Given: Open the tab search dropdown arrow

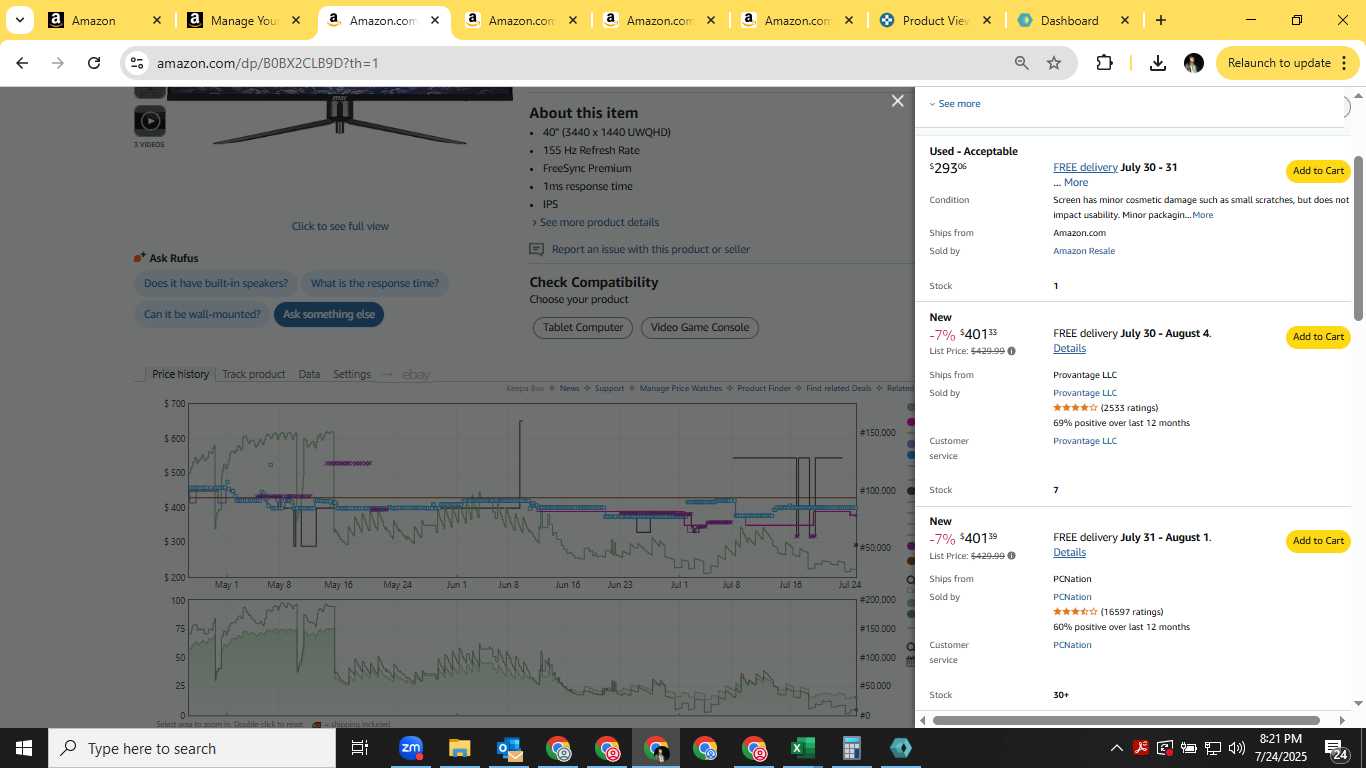Looking at the screenshot, I should [19, 20].
